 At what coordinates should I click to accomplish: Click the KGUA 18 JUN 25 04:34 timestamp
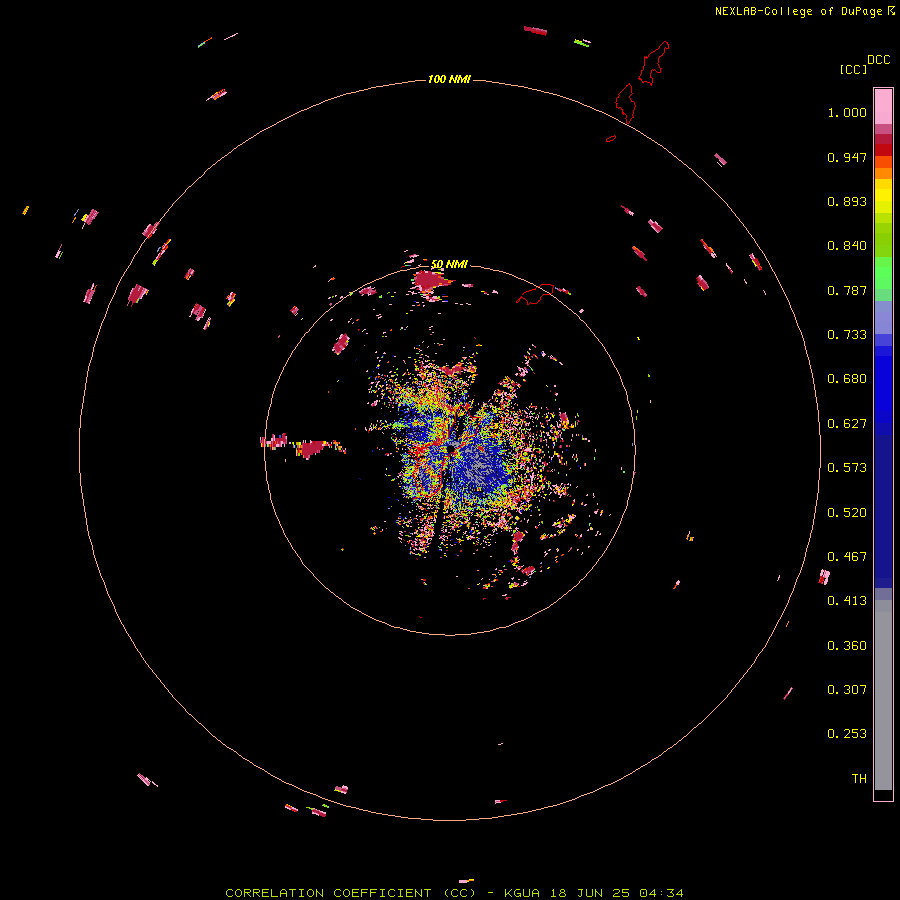tap(593, 893)
